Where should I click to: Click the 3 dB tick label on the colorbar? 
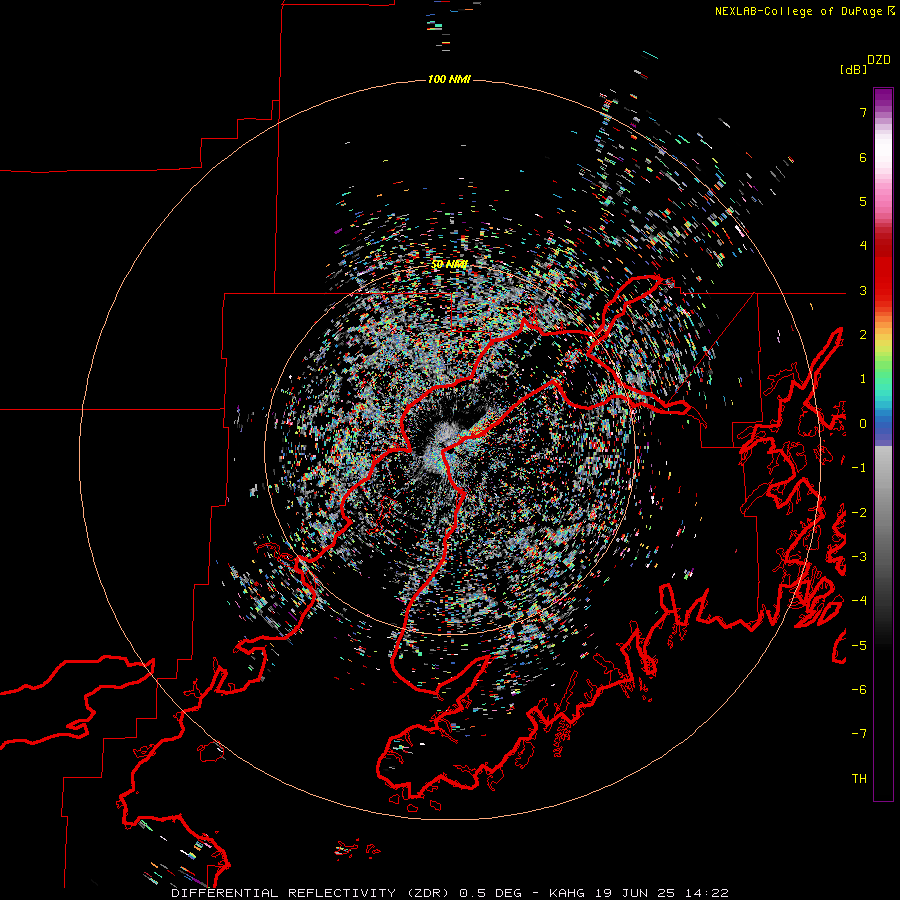pyautogui.click(x=863, y=290)
